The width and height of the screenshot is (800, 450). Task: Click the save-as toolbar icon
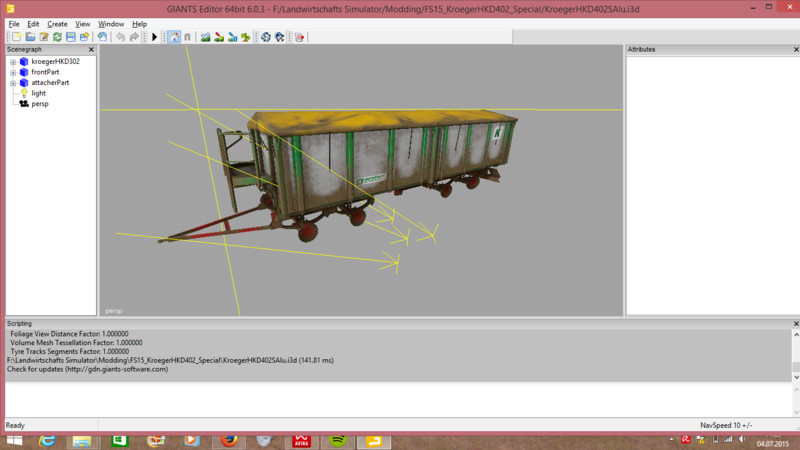pos(84,37)
